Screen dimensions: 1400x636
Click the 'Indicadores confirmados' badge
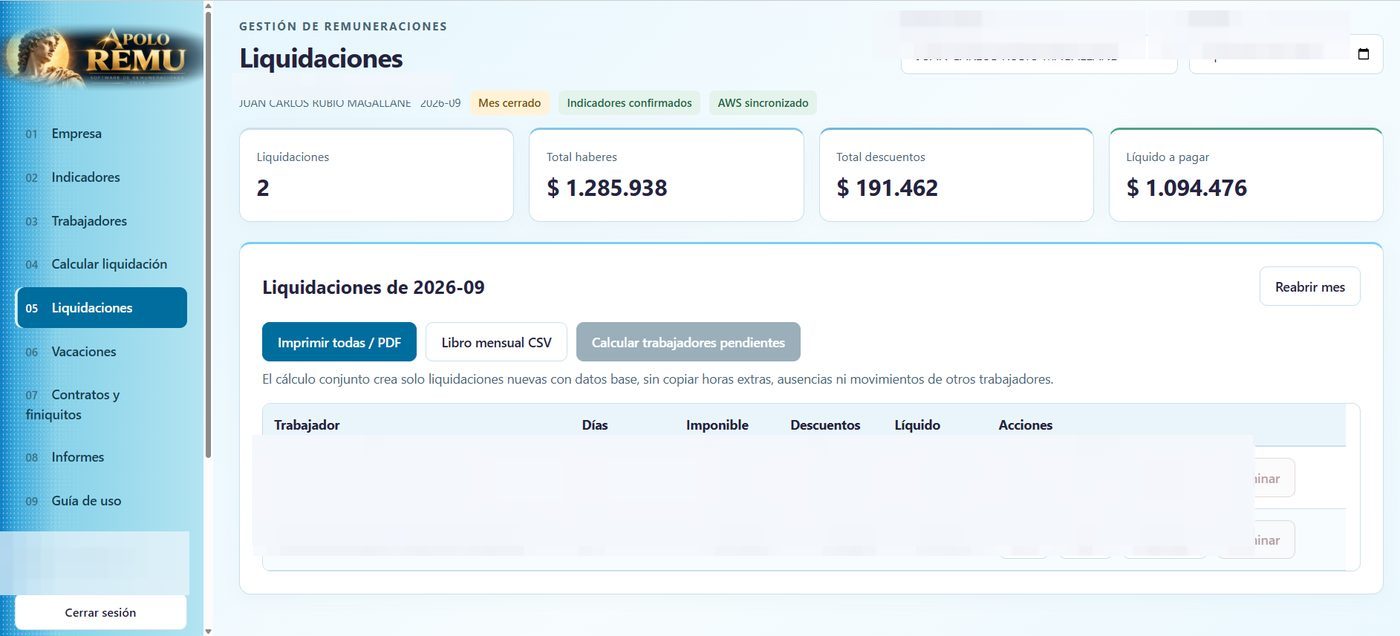point(629,103)
